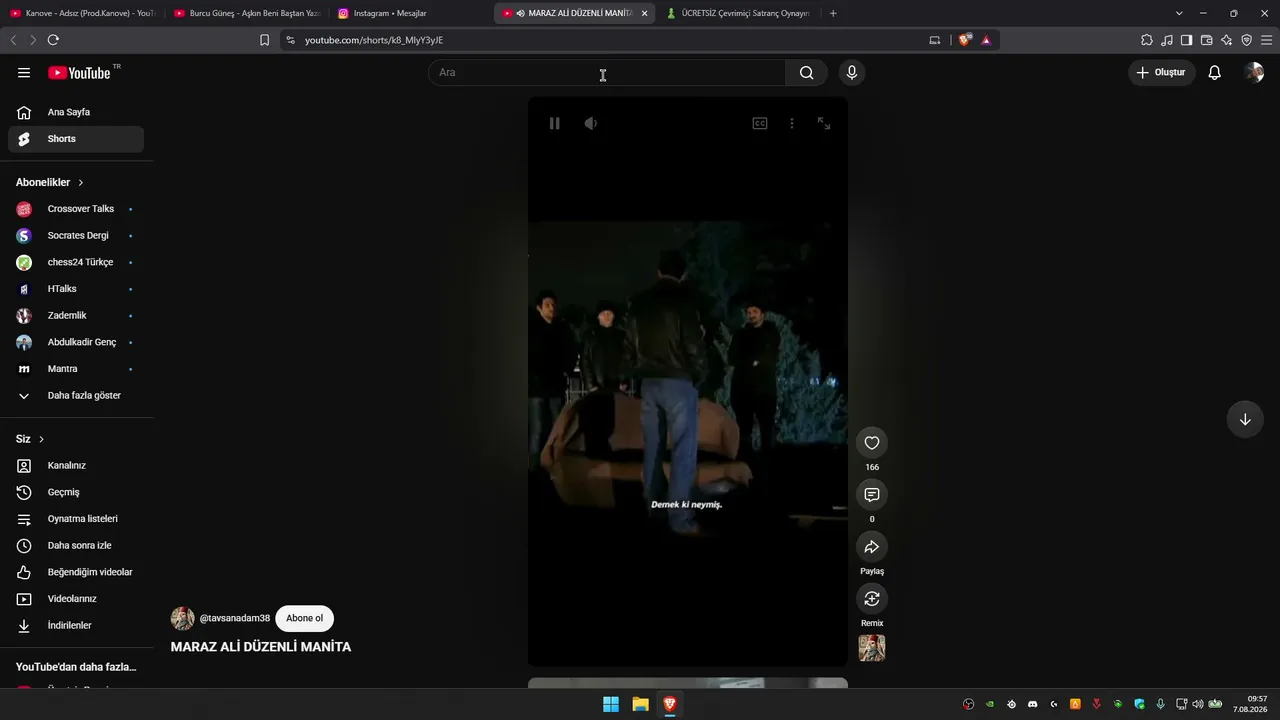
Task: Open the chess24 Türkçe subscription
Action: [76, 262]
